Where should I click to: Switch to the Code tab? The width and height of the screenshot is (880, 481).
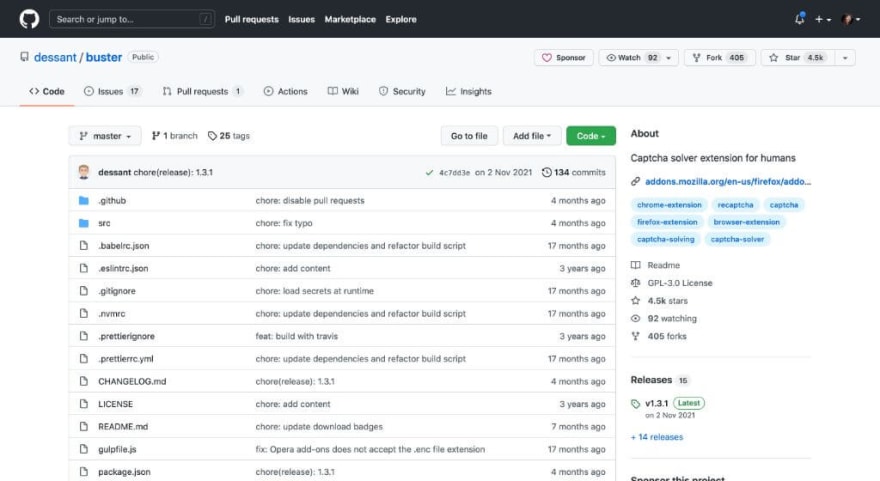tap(47, 91)
